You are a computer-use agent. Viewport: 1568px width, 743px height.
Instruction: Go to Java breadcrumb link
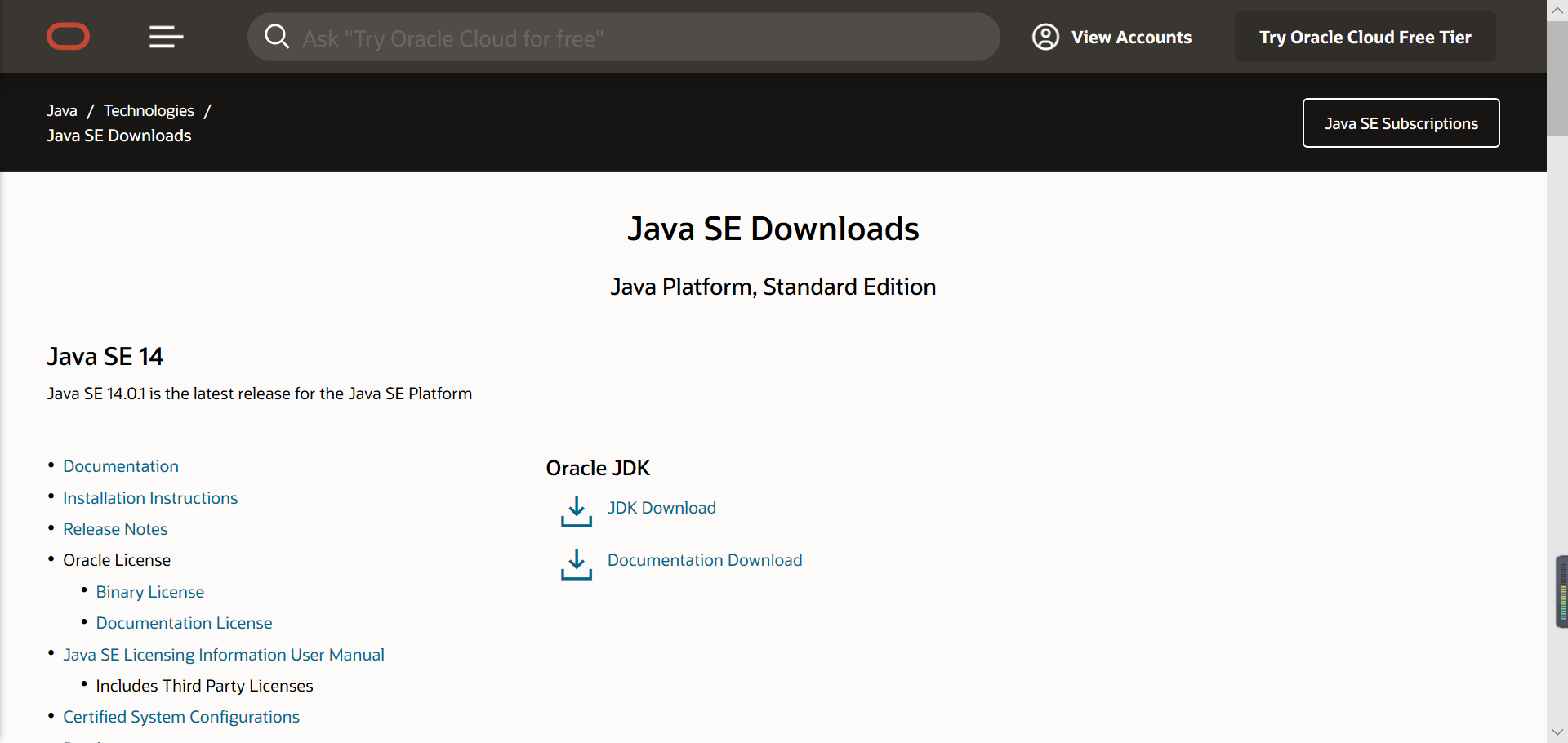(62, 110)
